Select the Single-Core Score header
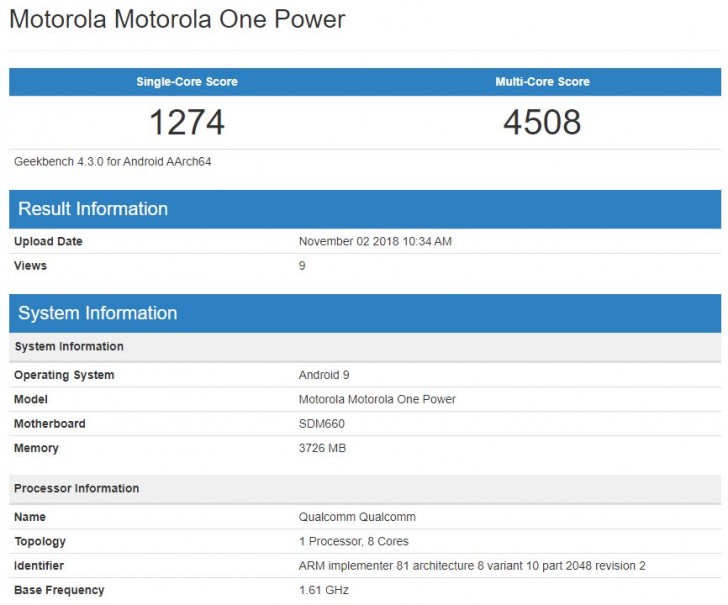Screen dimensions: 728x605 [187, 82]
